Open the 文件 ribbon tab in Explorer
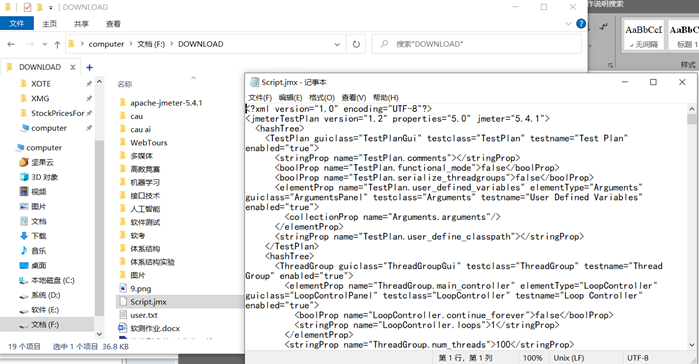The image size is (699, 364). (16, 24)
